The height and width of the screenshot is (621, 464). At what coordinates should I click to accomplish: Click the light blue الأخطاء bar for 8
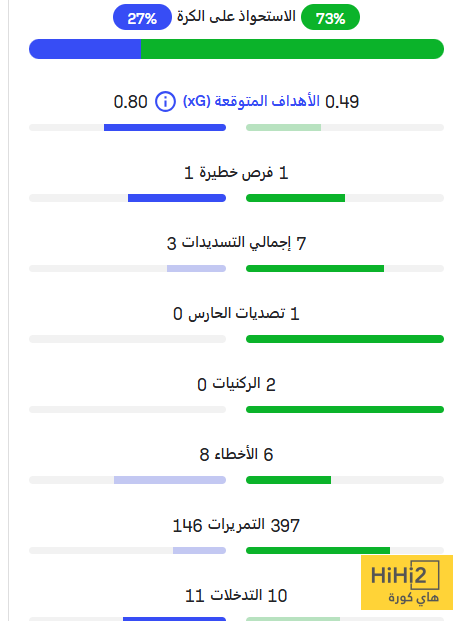pyautogui.click(x=170, y=480)
